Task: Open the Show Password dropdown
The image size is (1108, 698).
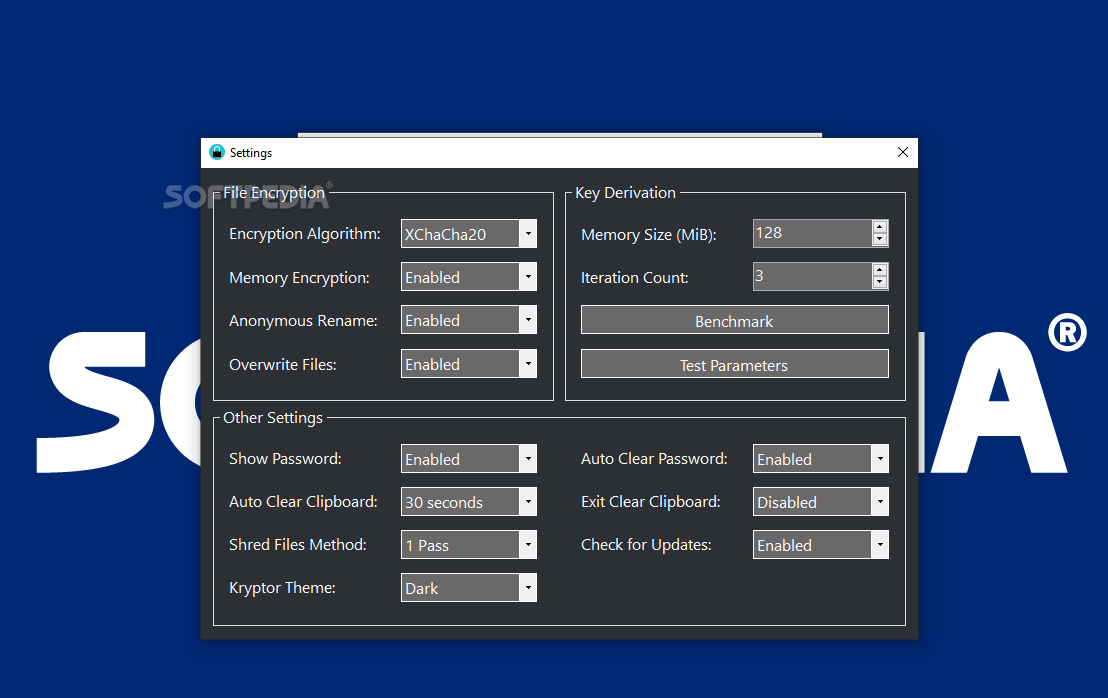Action: (528, 458)
